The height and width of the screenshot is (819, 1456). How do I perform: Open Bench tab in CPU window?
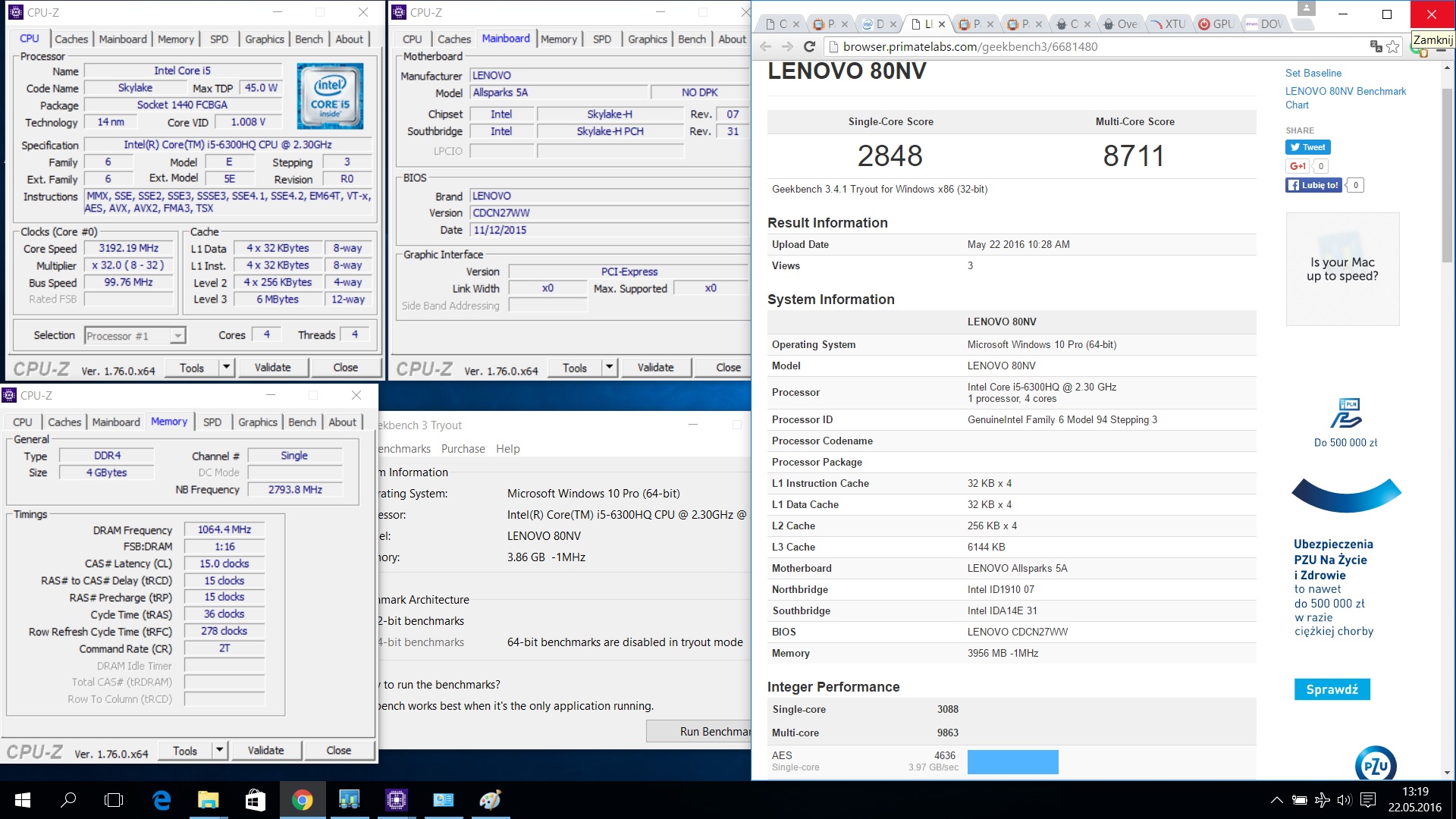tap(309, 39)
